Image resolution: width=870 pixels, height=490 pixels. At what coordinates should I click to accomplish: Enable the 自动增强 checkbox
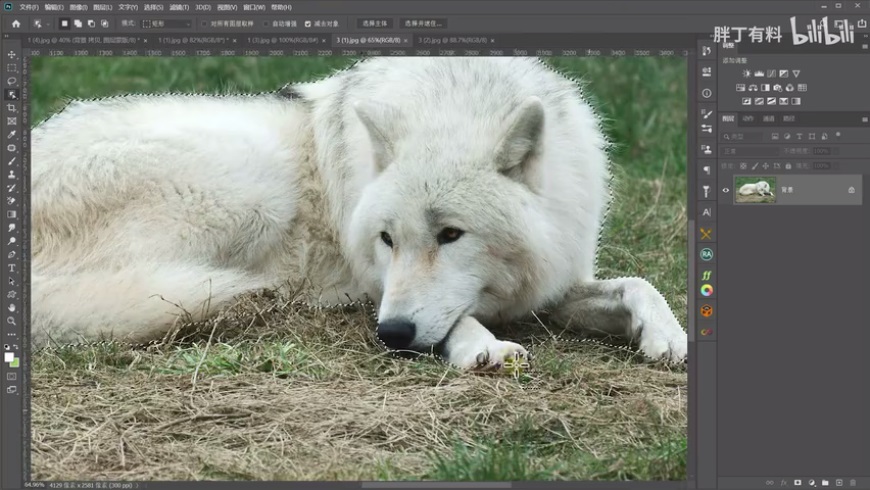(x=266, y=23)
